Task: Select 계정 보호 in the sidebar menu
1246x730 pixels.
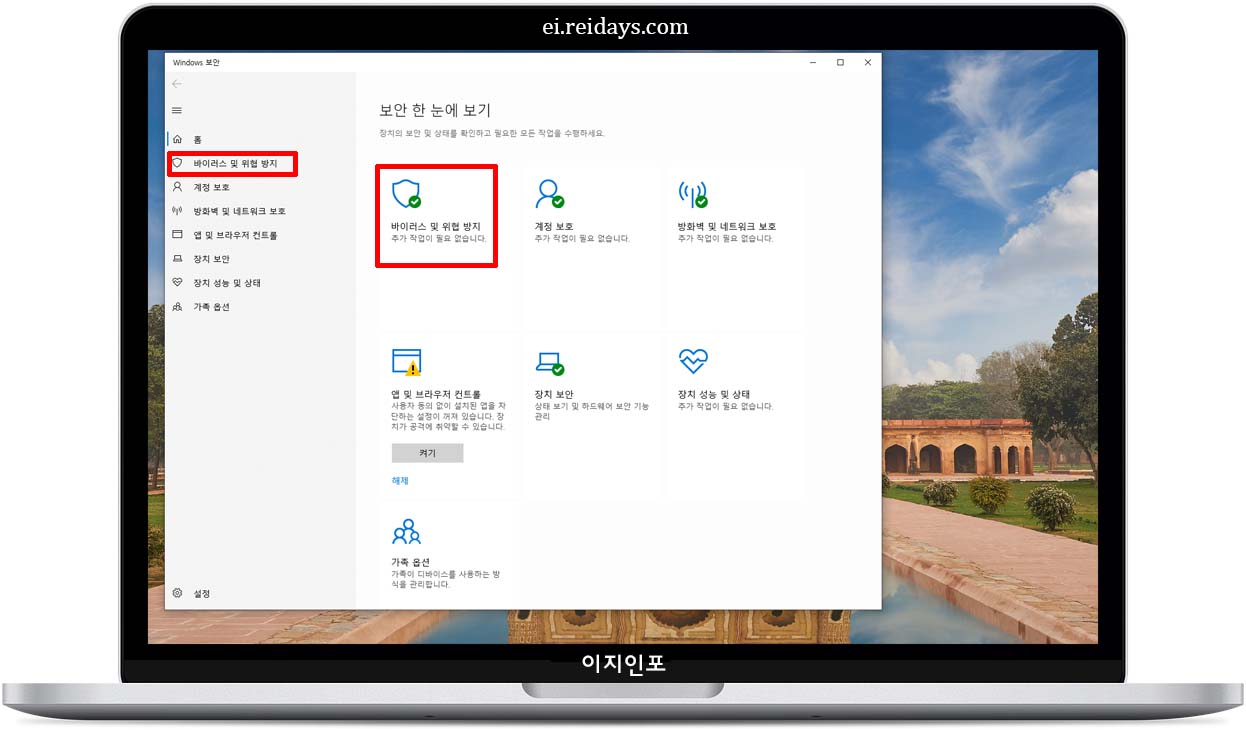Action: coord(214,186)
